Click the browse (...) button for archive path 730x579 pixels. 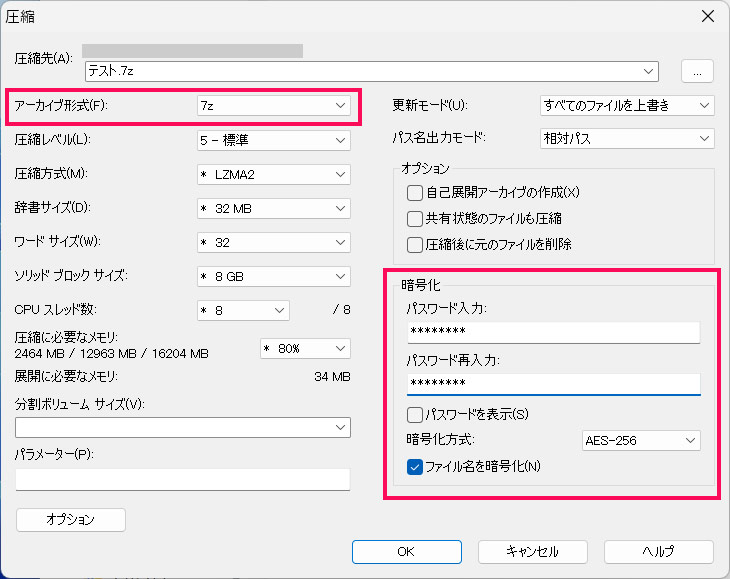[x=696, y=71]
